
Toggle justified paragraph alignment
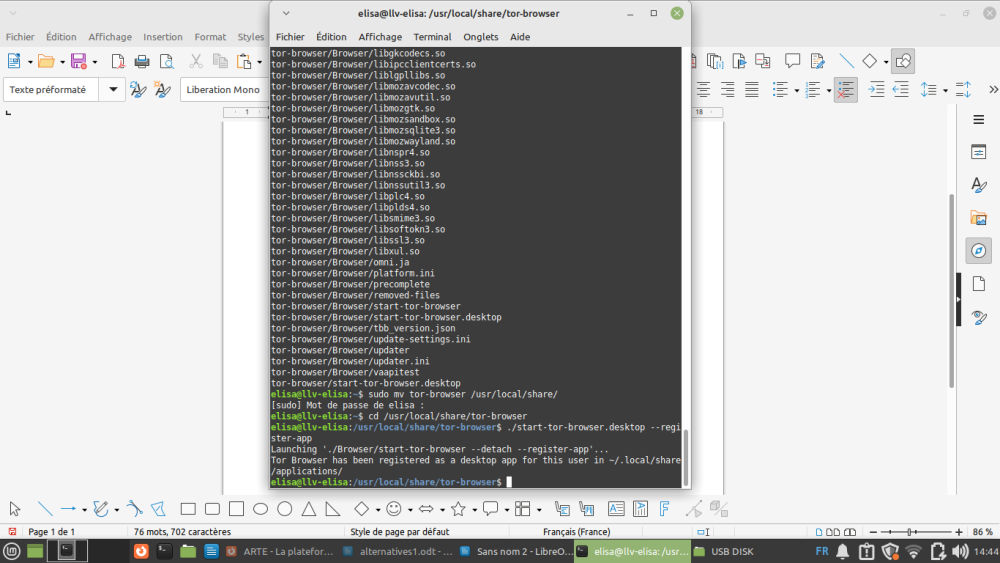point(751,90)
